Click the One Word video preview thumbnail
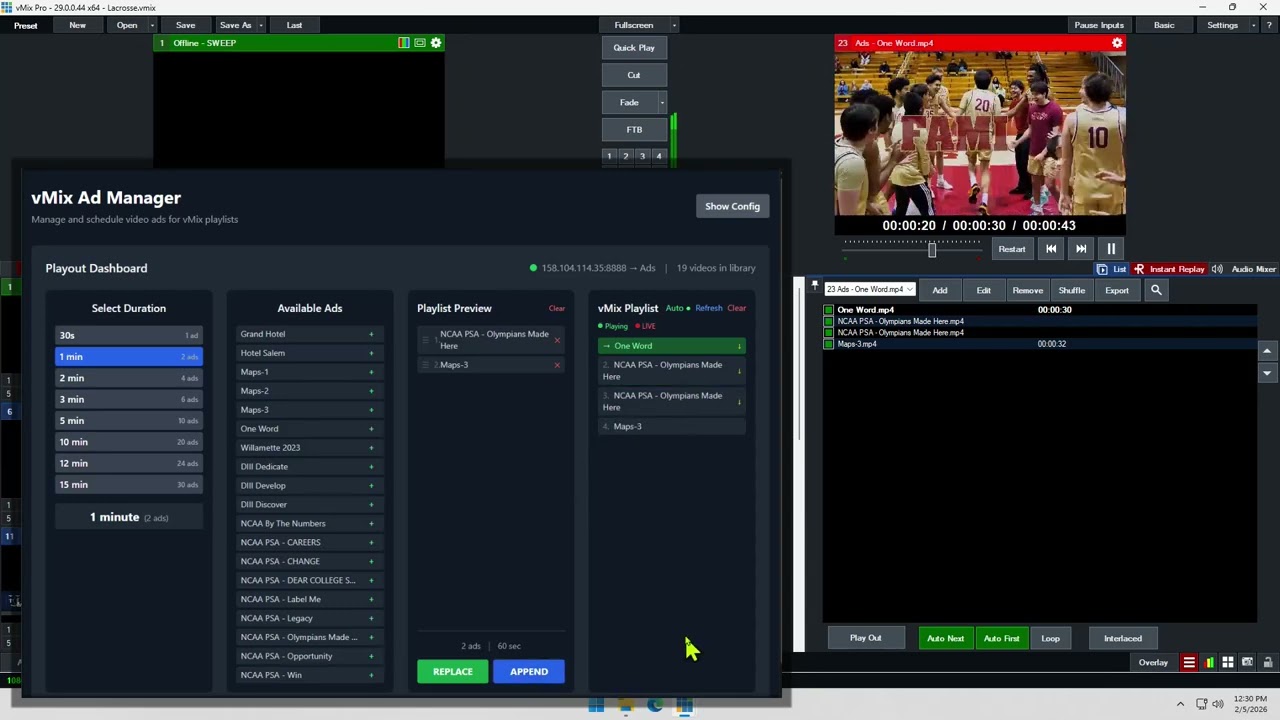1280x720 pixels. (x=980, y=132)
